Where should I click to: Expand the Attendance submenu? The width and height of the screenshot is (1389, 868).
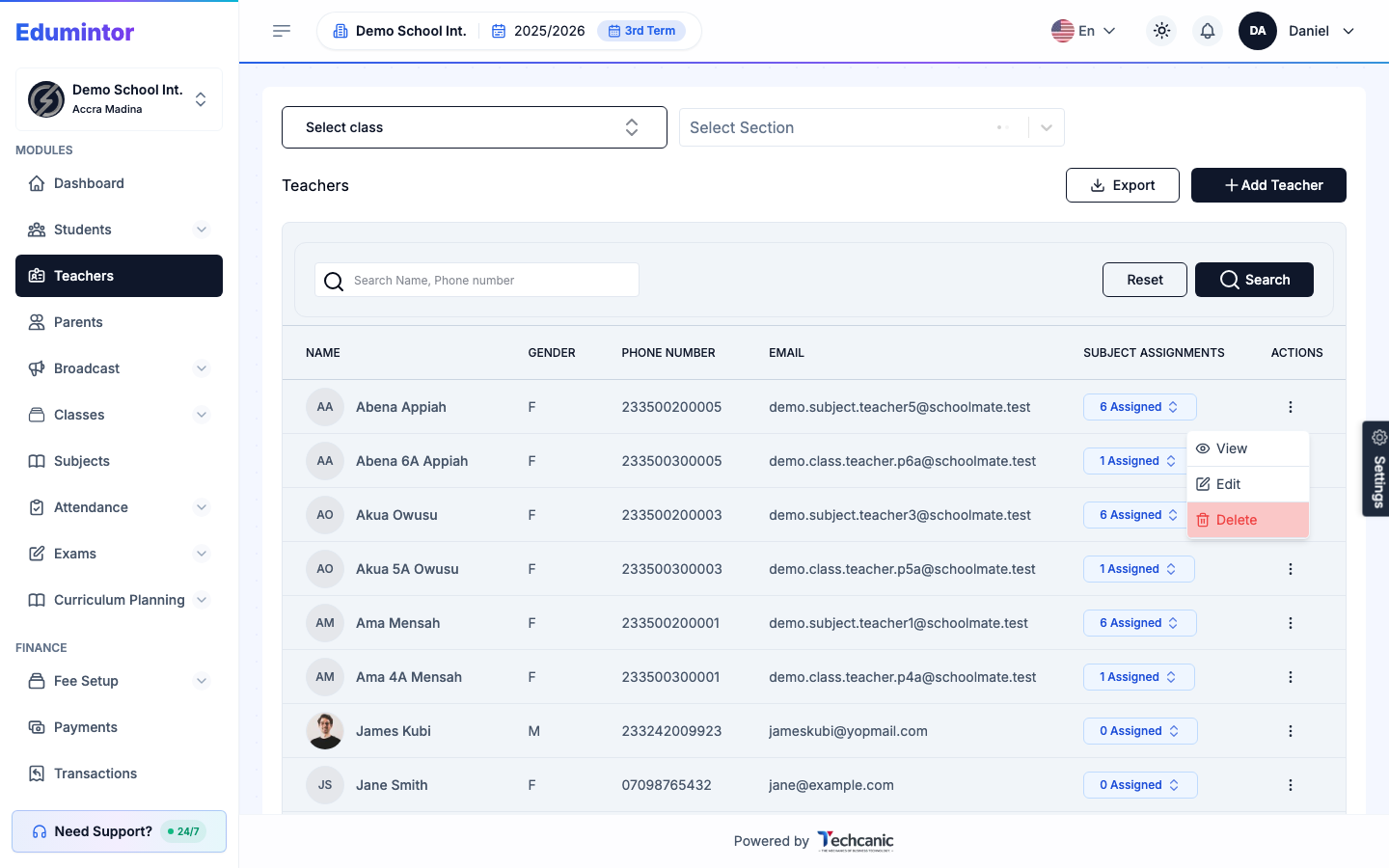click(202, 507)
